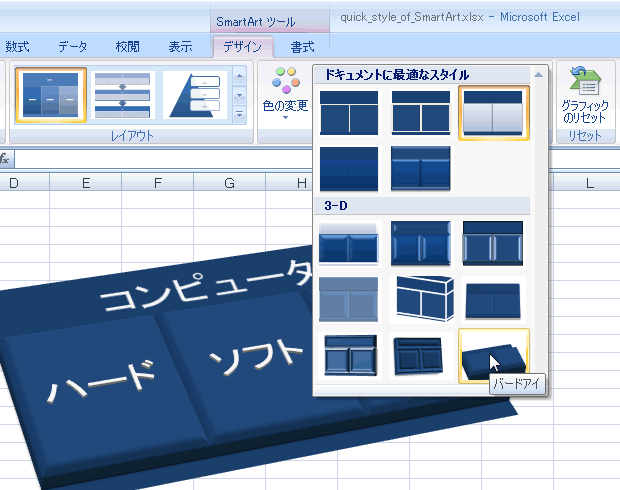Select column F header
The image size is (620, 490).
[157, 182]
